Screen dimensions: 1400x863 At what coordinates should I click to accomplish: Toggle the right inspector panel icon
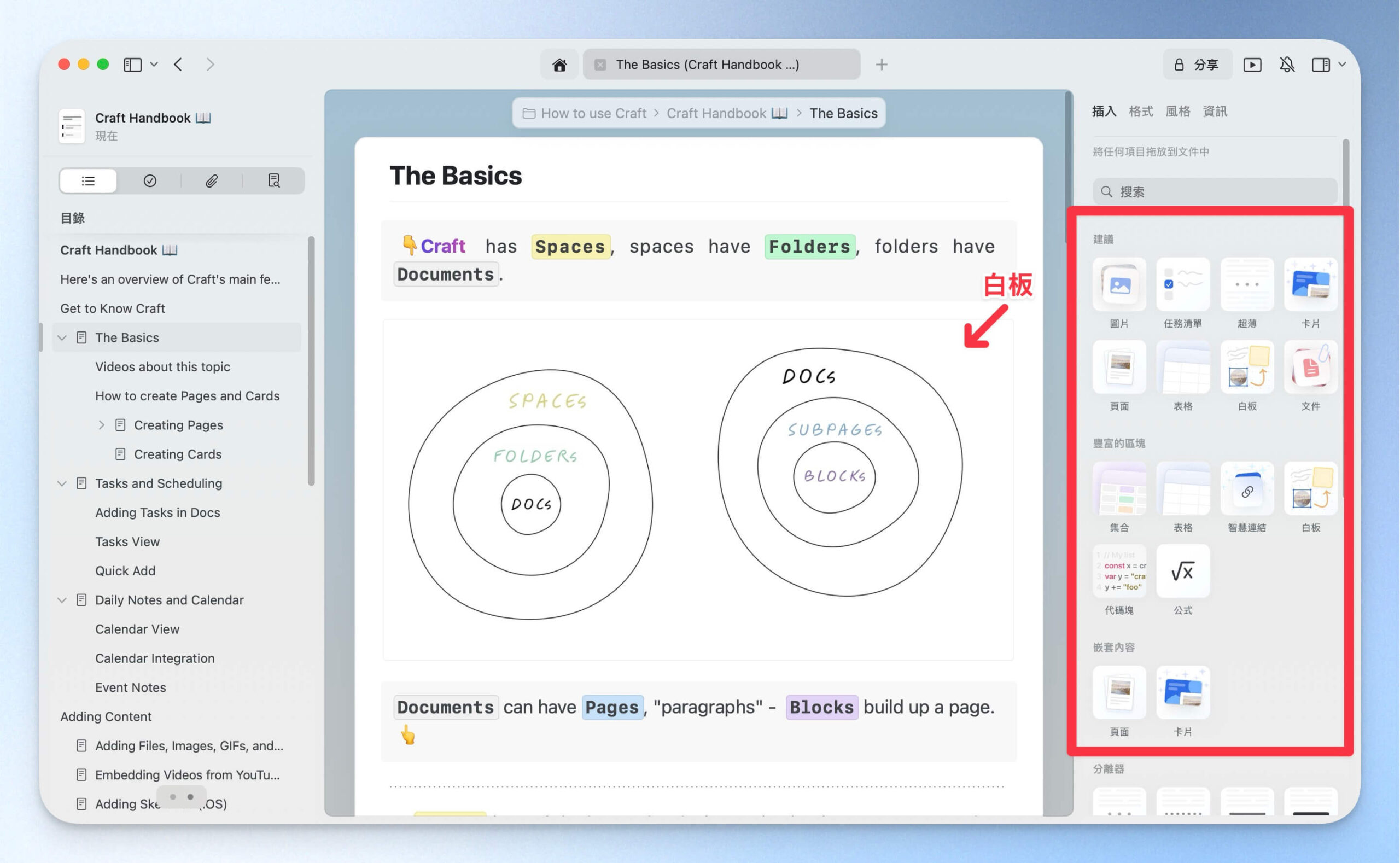pos(1321,65)
